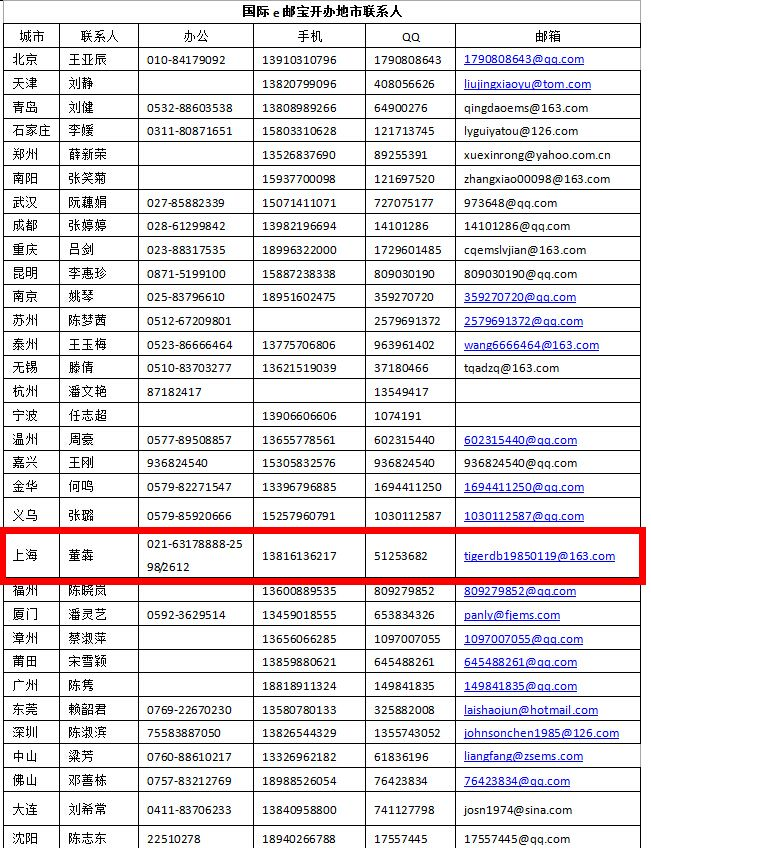The width and height of the screenshot is (768, 848).
Task: Open laishaojun@hotmail.com email link
Action: (531, 710)
